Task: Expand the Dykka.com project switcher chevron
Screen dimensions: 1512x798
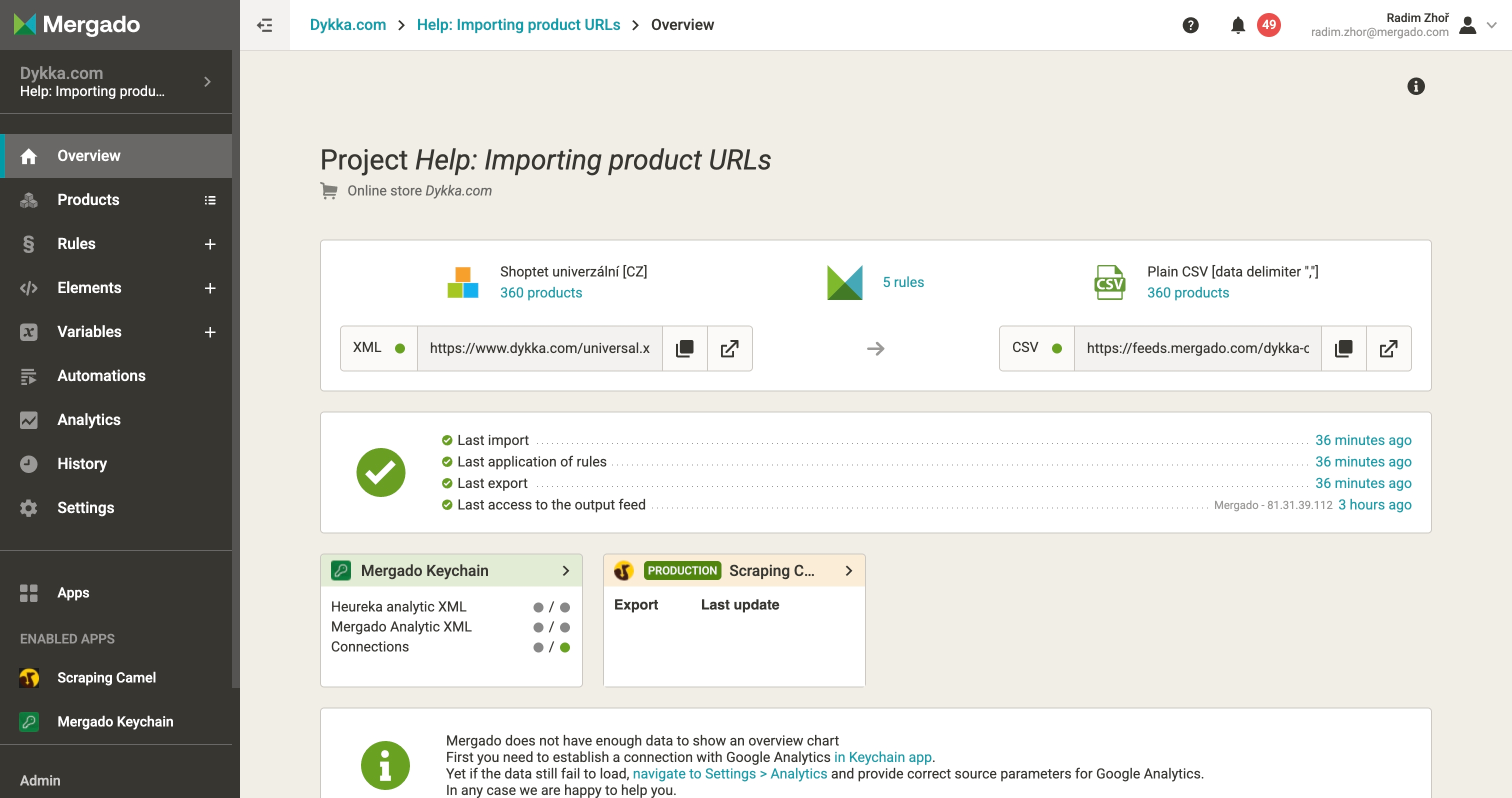Action: (x=207, y=82)
